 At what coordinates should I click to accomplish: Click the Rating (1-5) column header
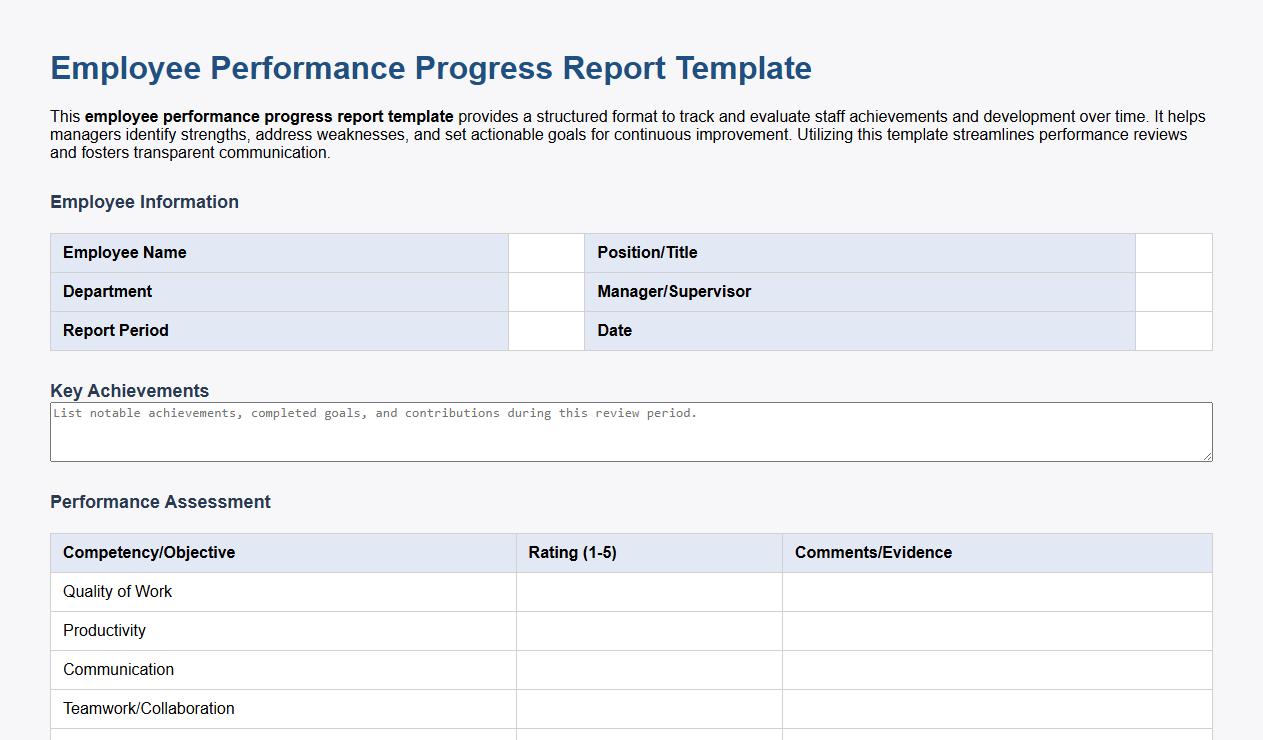[x=573, y=552]
